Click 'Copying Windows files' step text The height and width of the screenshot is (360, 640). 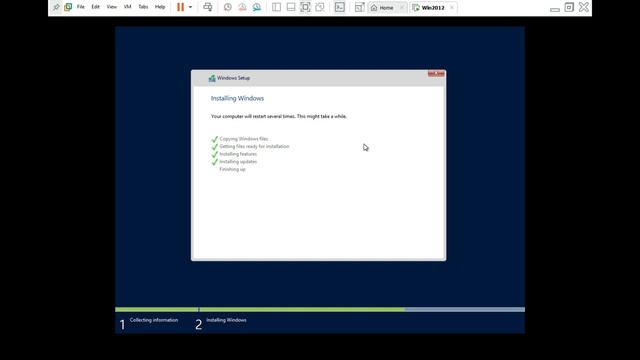(244, 139)
